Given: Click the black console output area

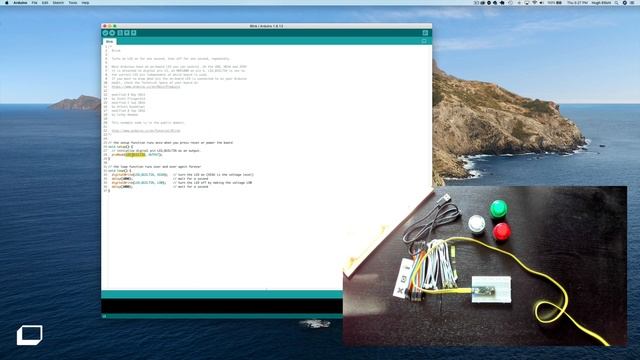Looking at the screenshot, I should 222,306.
